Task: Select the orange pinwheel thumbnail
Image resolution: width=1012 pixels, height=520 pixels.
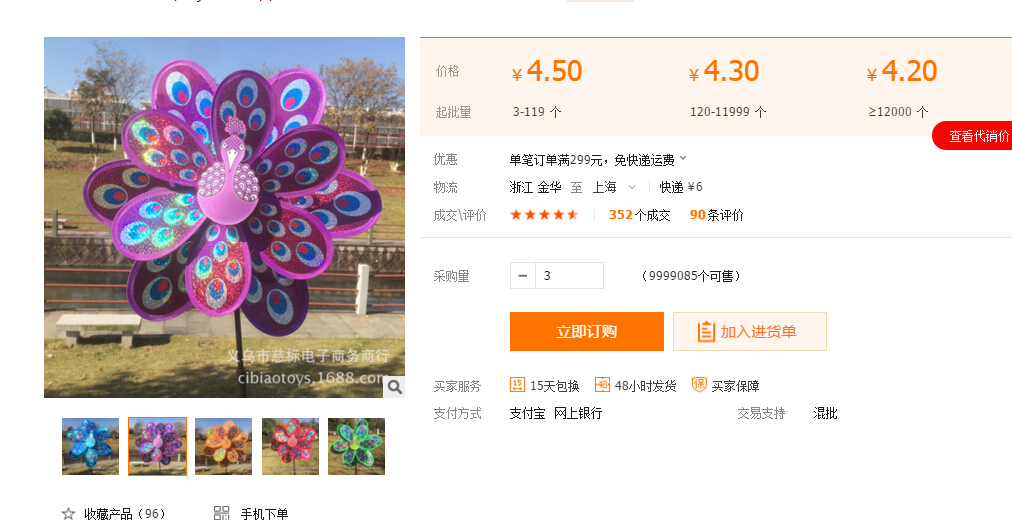Action: tap(223, 446)
